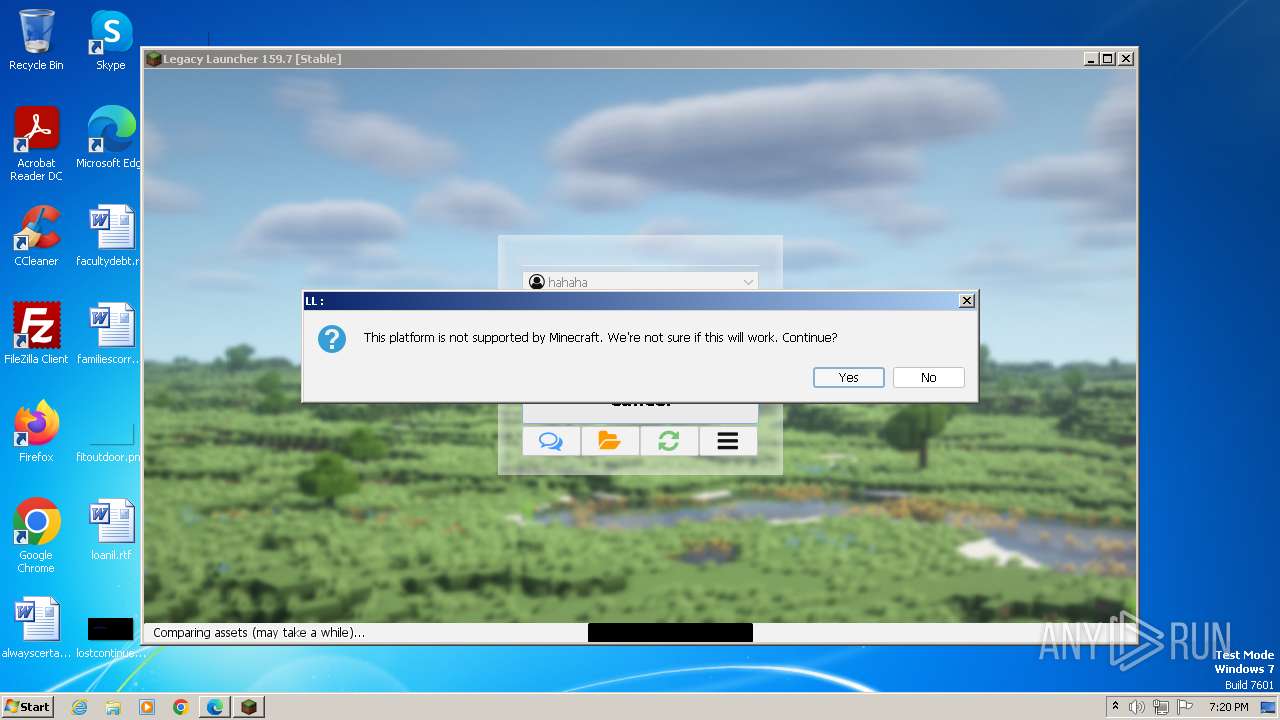Switch to Legacy Launcher taskbar icon

[249, 707]
